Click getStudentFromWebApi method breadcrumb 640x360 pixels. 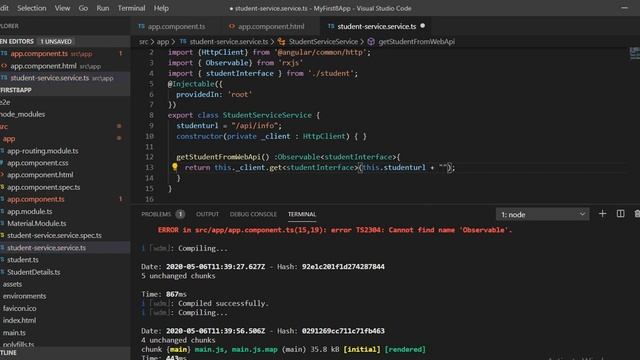coord(416,42)
